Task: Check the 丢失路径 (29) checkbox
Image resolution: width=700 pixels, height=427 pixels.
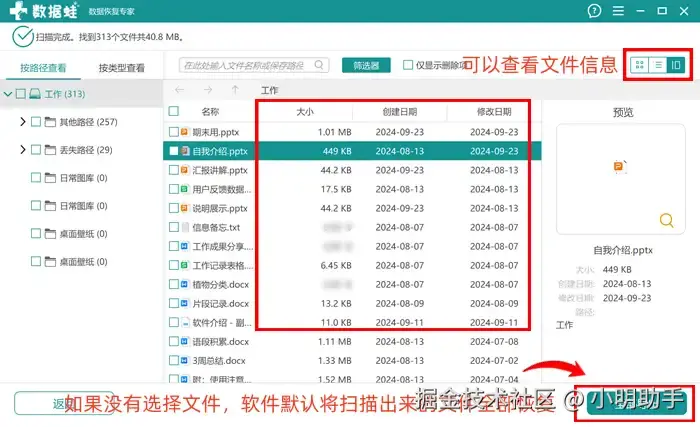Action: point(36,150)
